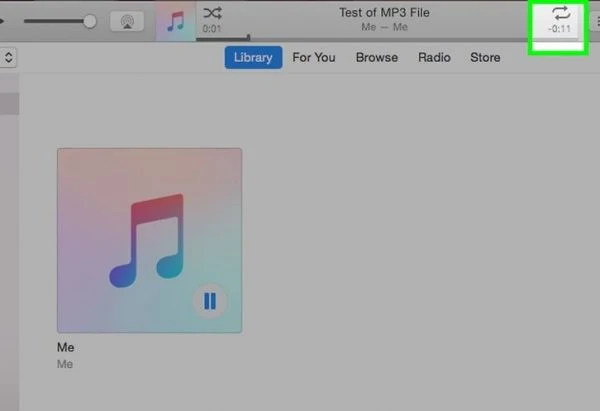
Task: Click the elapsed time 0:01
Action: [x=212, y=29]
